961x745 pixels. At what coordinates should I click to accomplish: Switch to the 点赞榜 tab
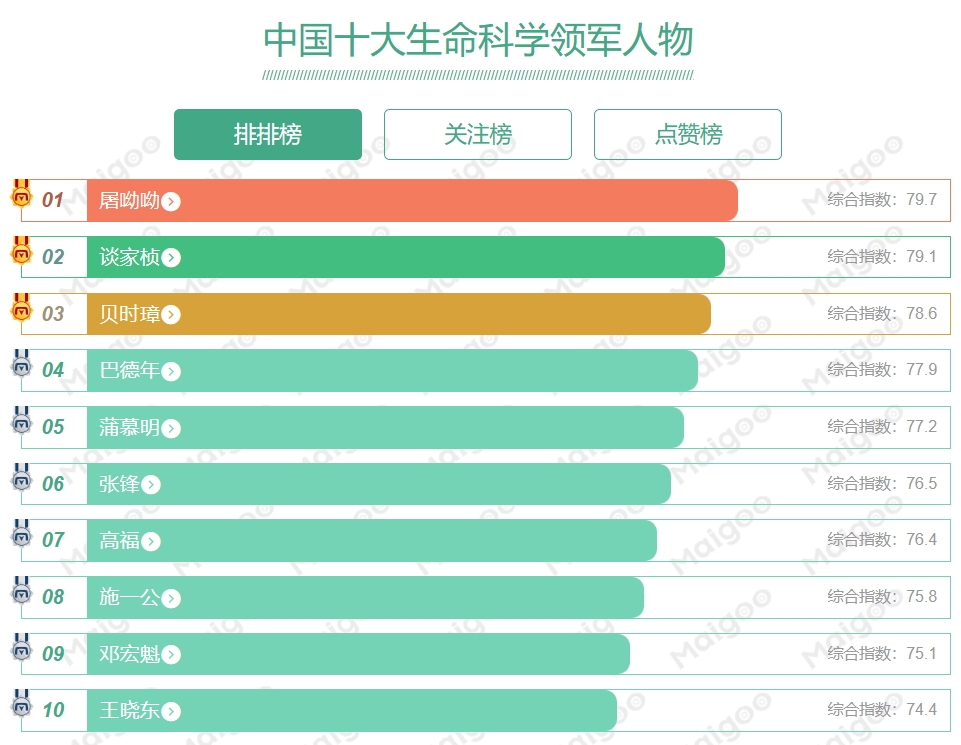pos(688,134)
